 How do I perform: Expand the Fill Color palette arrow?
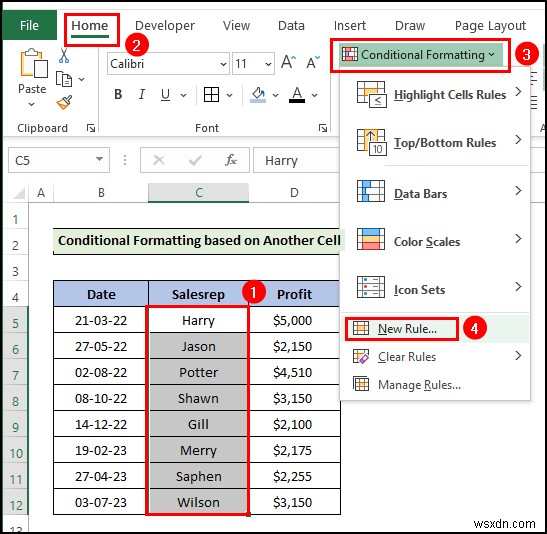(x=276, y=95)
